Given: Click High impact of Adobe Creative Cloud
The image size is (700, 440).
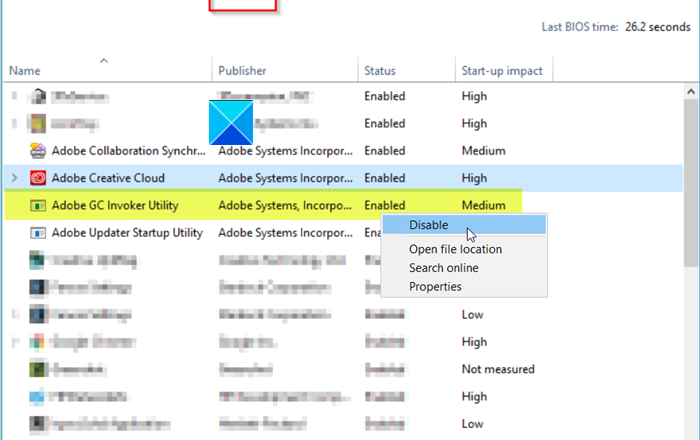Looking at the screenshot, I should (x=474, y=178).
